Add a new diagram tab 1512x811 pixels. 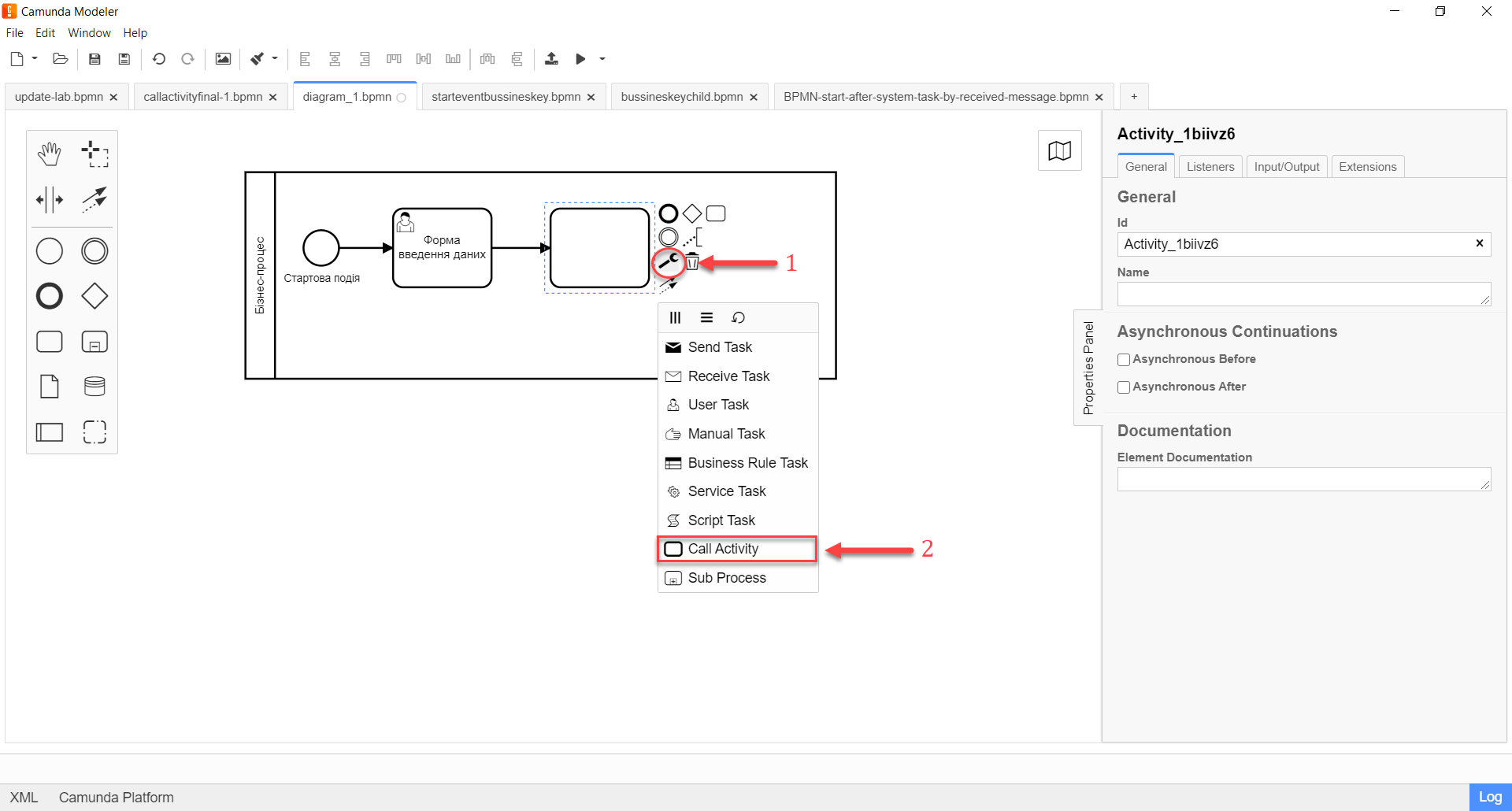(1134, 97)
